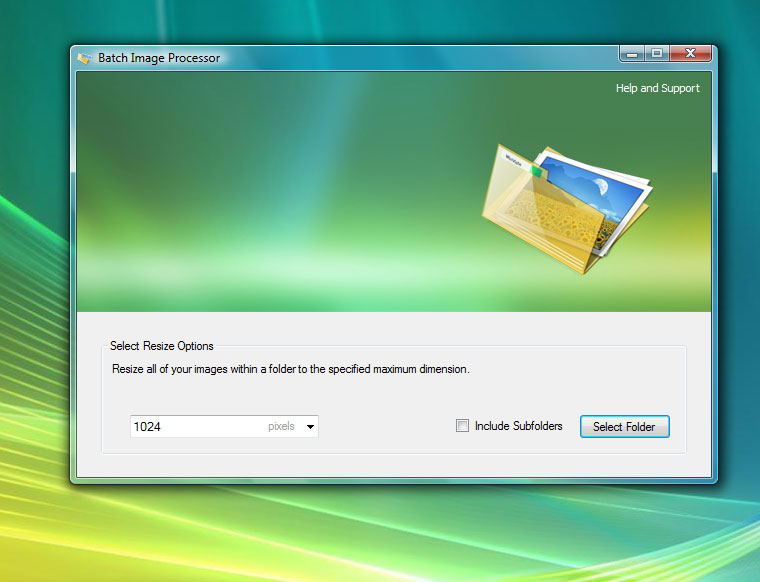Close the Batch Image Processor window
The image size is (760, 582).
click(x=690, y=53)
